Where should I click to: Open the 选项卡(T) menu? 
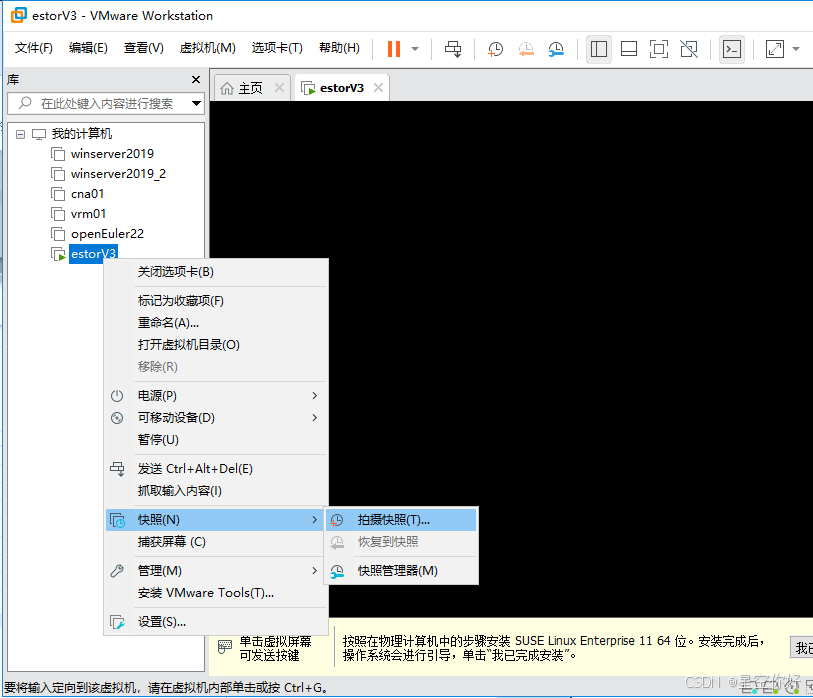[x=277, y=48]
